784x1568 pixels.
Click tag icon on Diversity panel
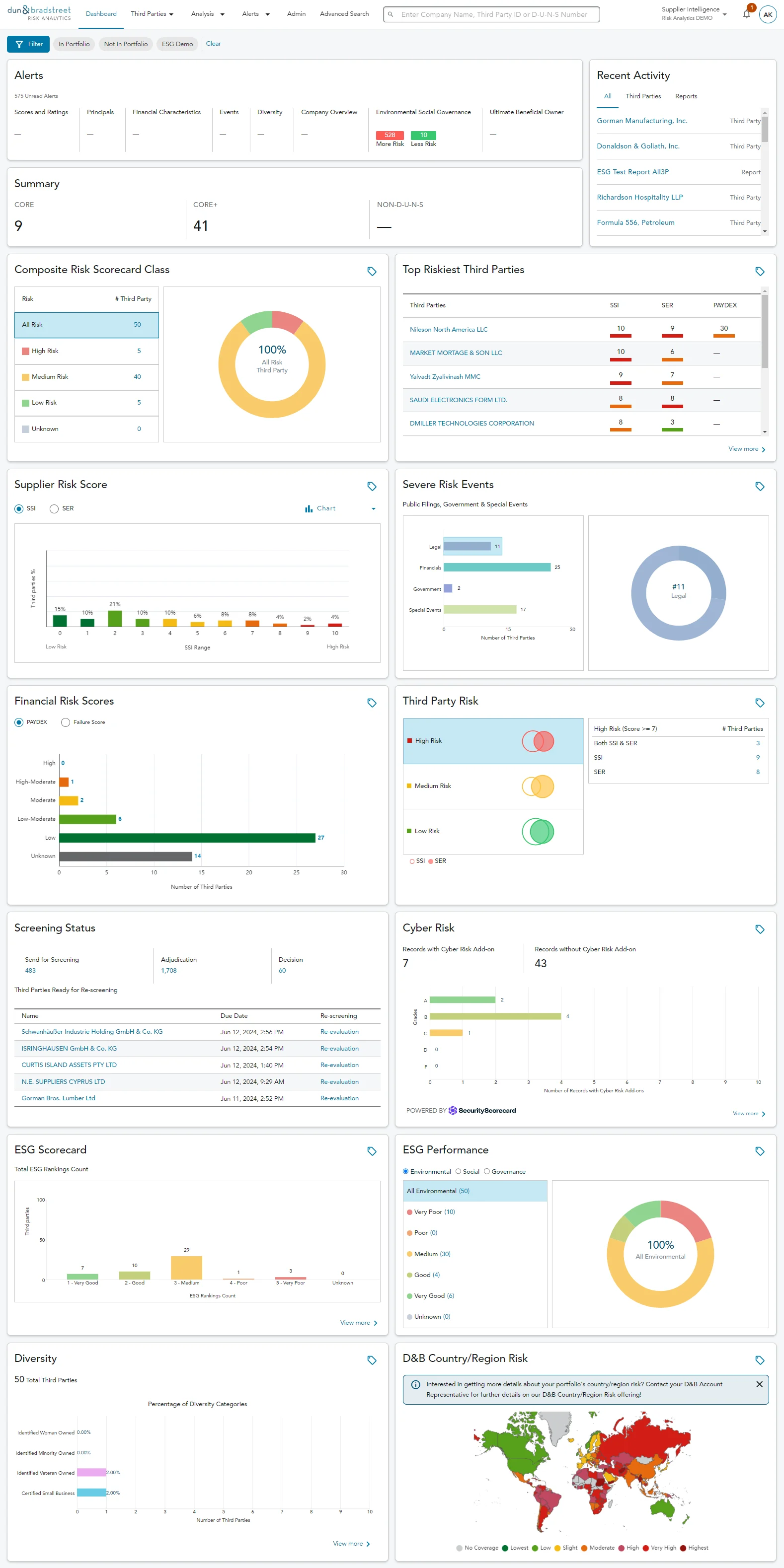click(x=372, y=1360)
